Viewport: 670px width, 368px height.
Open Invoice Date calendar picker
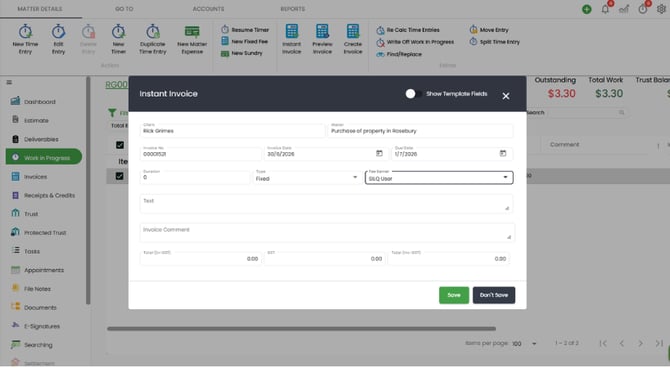pyautogui.click(x=379, y=153)
